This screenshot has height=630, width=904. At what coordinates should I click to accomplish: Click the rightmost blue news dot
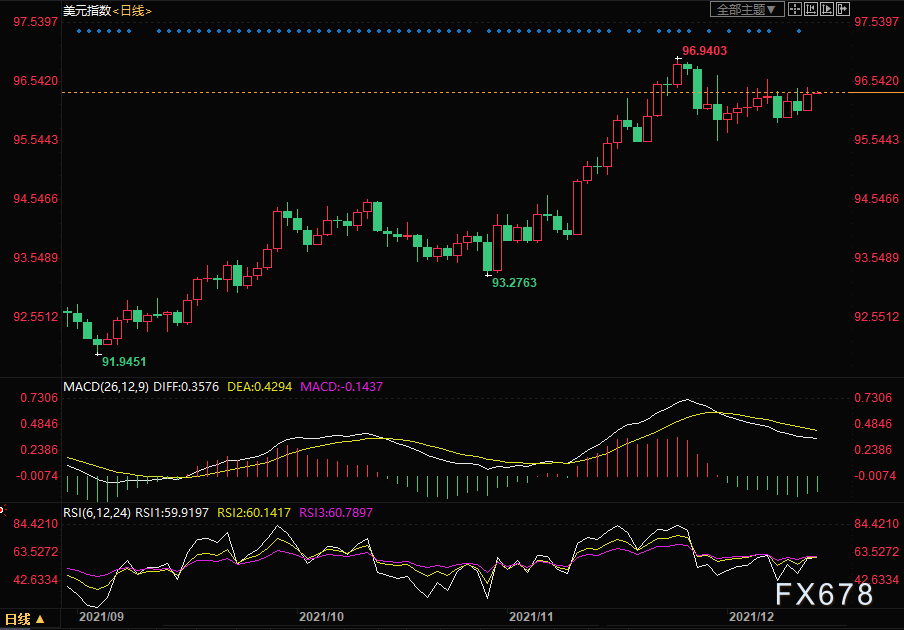[x=798, y=31]
